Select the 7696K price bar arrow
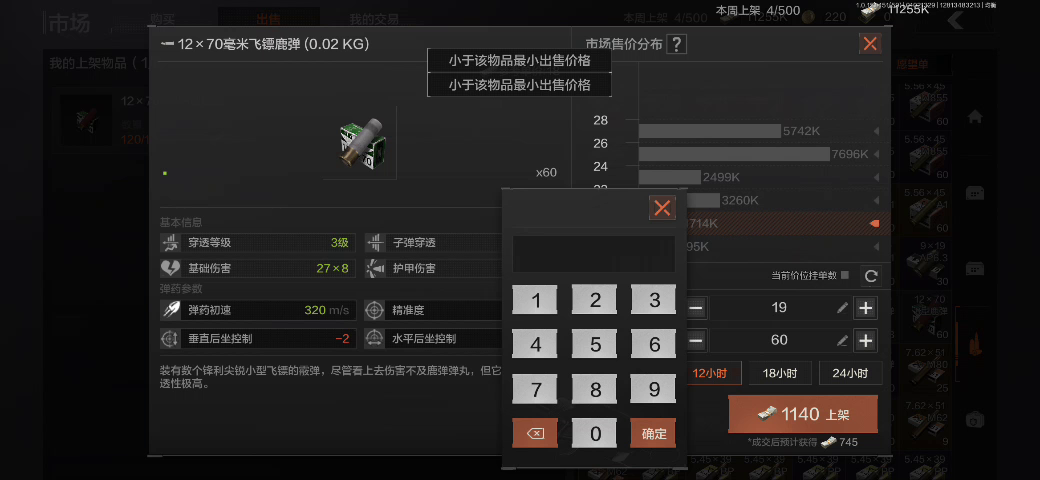 click(x=876, y=154)
